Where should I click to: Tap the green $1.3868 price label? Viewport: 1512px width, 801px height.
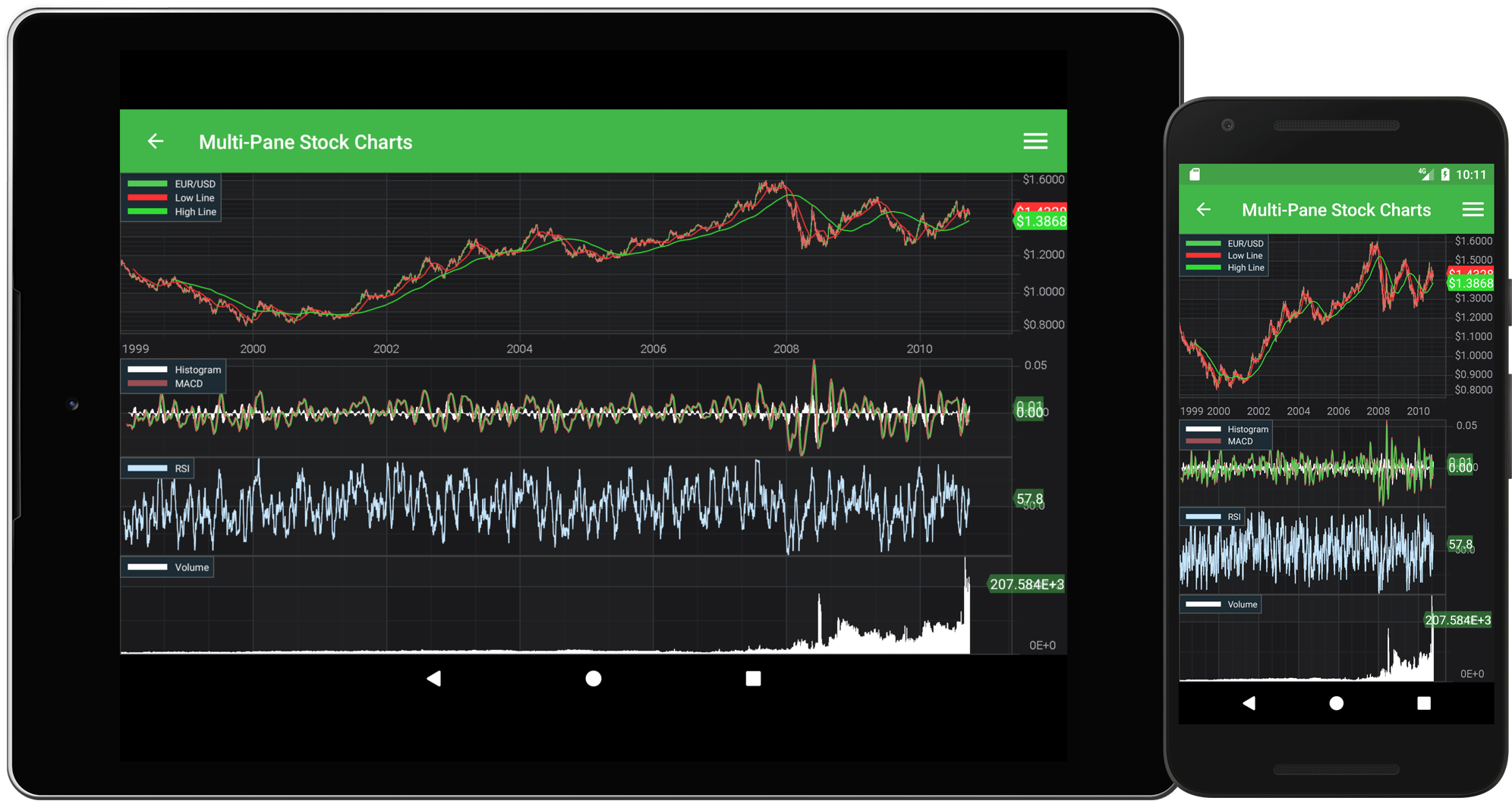pyautogui.click(x=1040, y=221)
